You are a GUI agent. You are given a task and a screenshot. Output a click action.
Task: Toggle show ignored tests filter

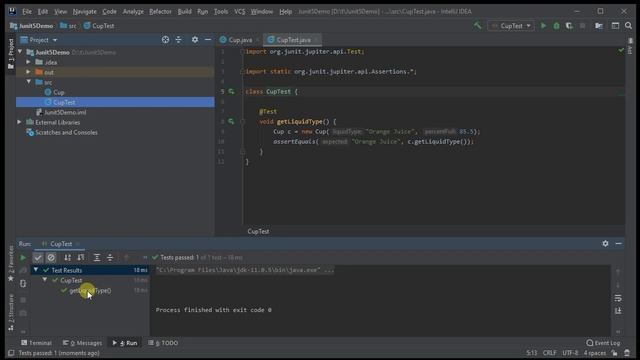pyautogui.click(x=51, y=258)
